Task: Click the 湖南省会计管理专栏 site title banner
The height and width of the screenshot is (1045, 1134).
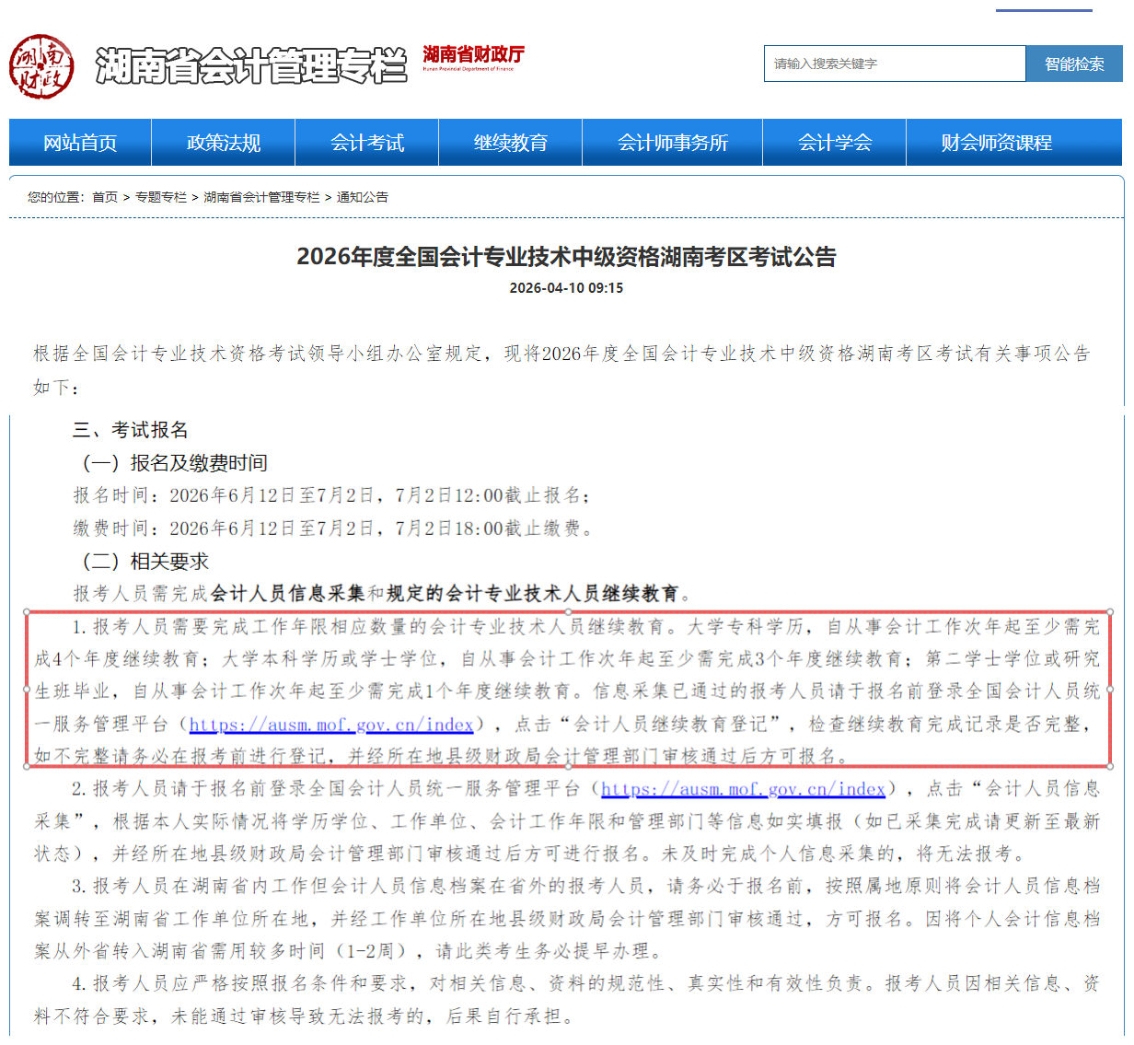Action: pyautogui.click(x=250, y=66)
